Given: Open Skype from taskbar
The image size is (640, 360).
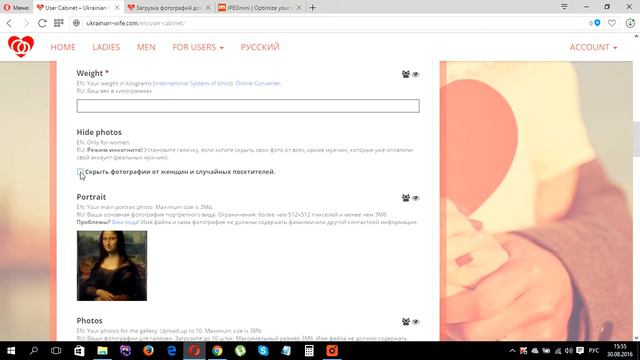Looking at the screenshot, I should [263, 351].
